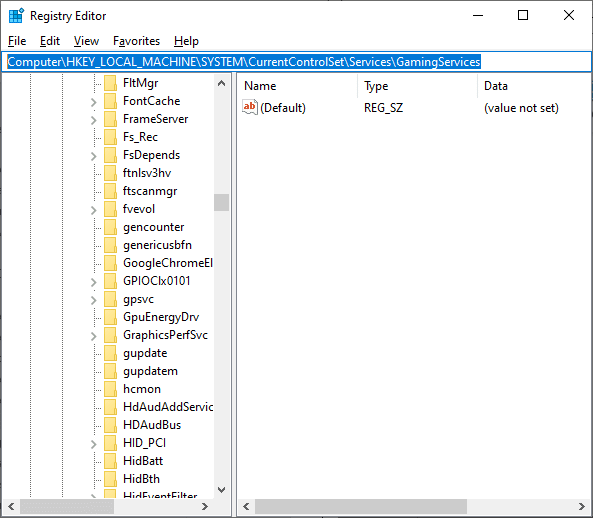Select the genericusbfn key
The height and width of the screenshot is (518, 593).
click(x=157, y=245)
